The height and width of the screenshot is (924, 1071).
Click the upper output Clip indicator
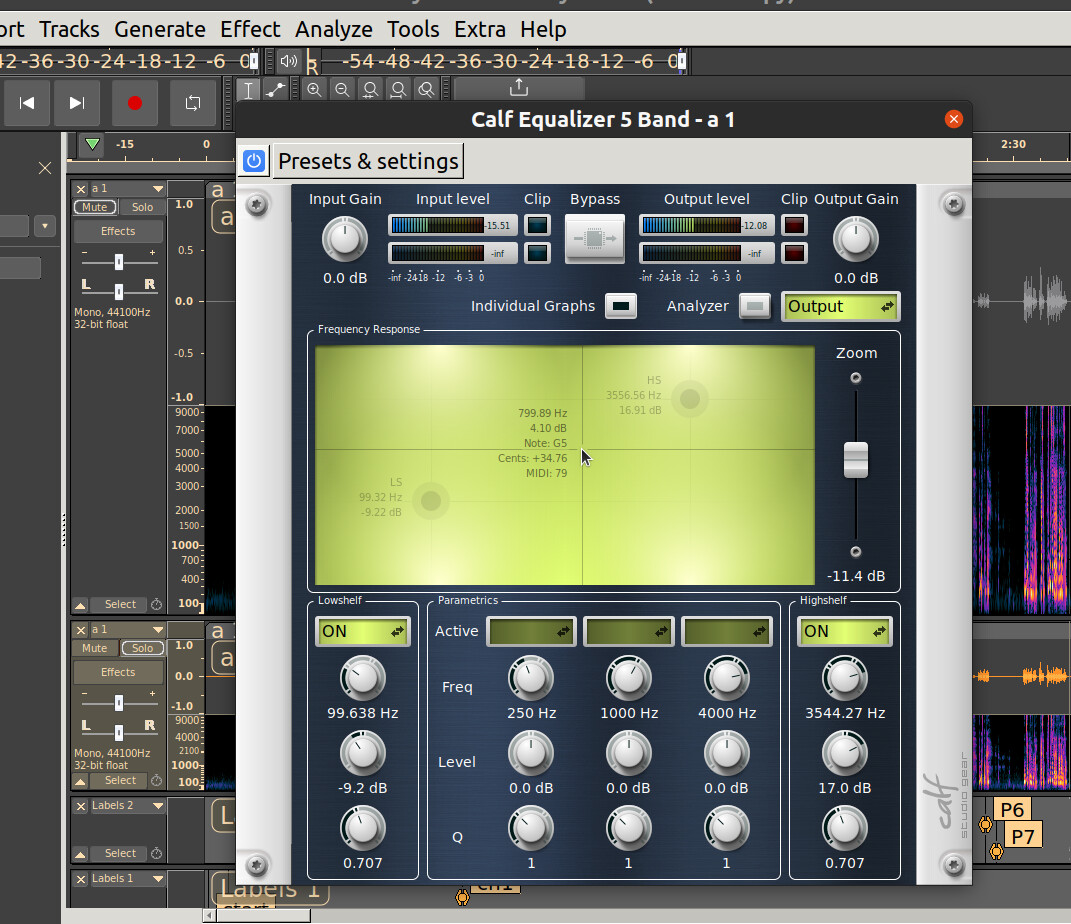tap(794, 225)
